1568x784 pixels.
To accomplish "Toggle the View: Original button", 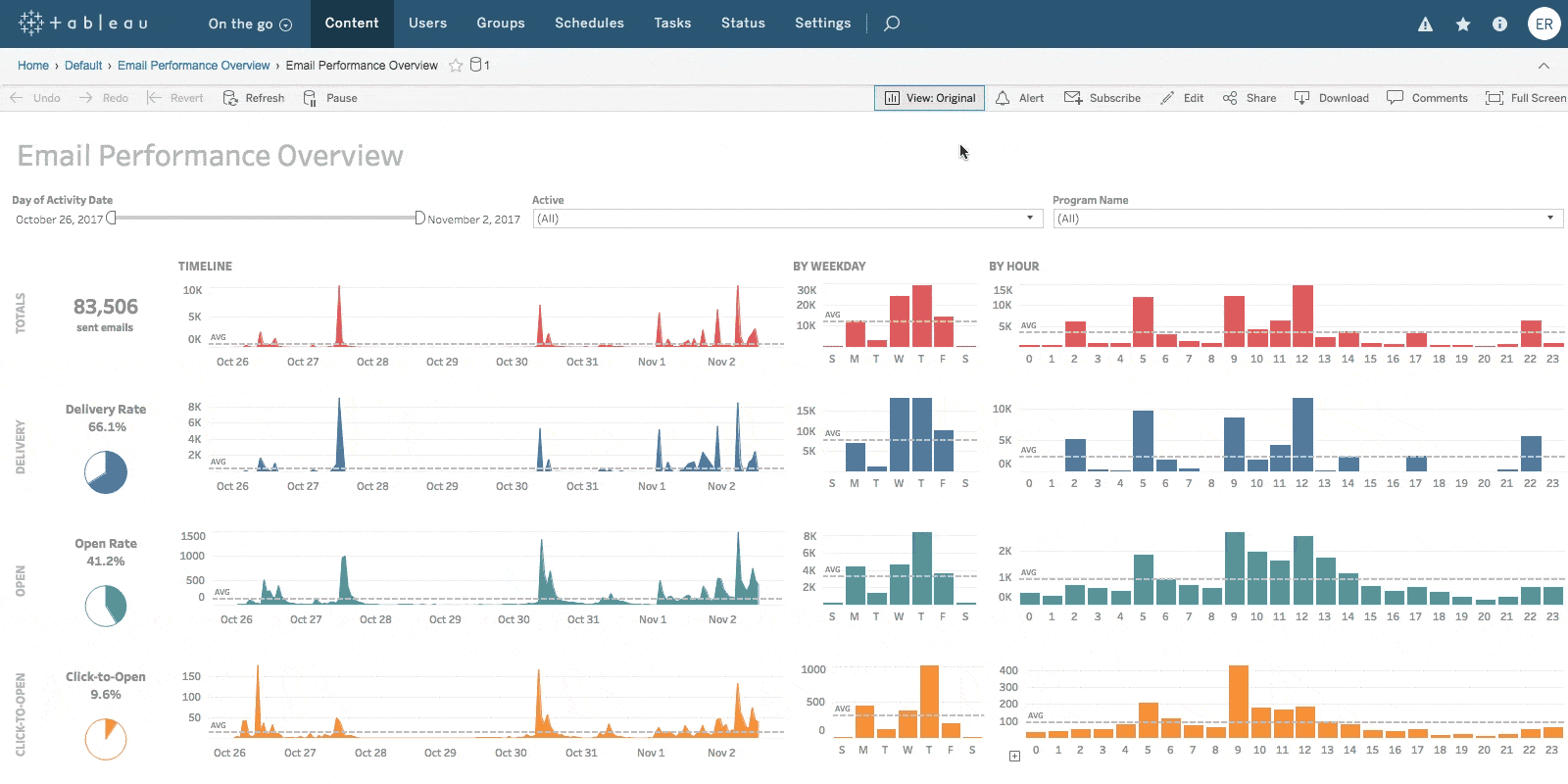I will 929,98.
